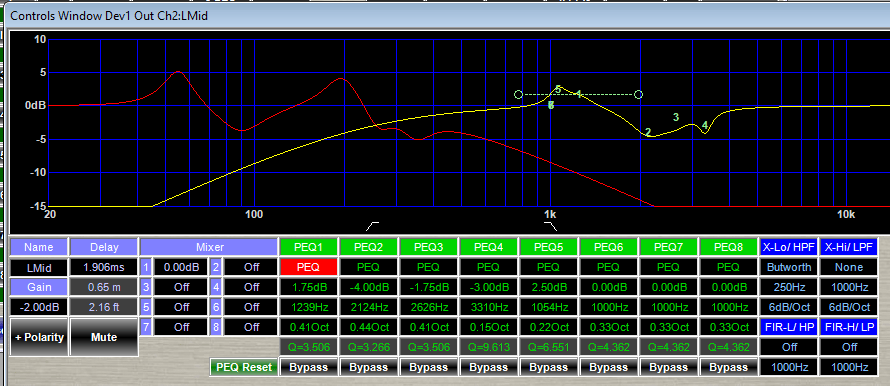
Task: Click the high-pass marker below the graph
Action: [x=372, y=226]
